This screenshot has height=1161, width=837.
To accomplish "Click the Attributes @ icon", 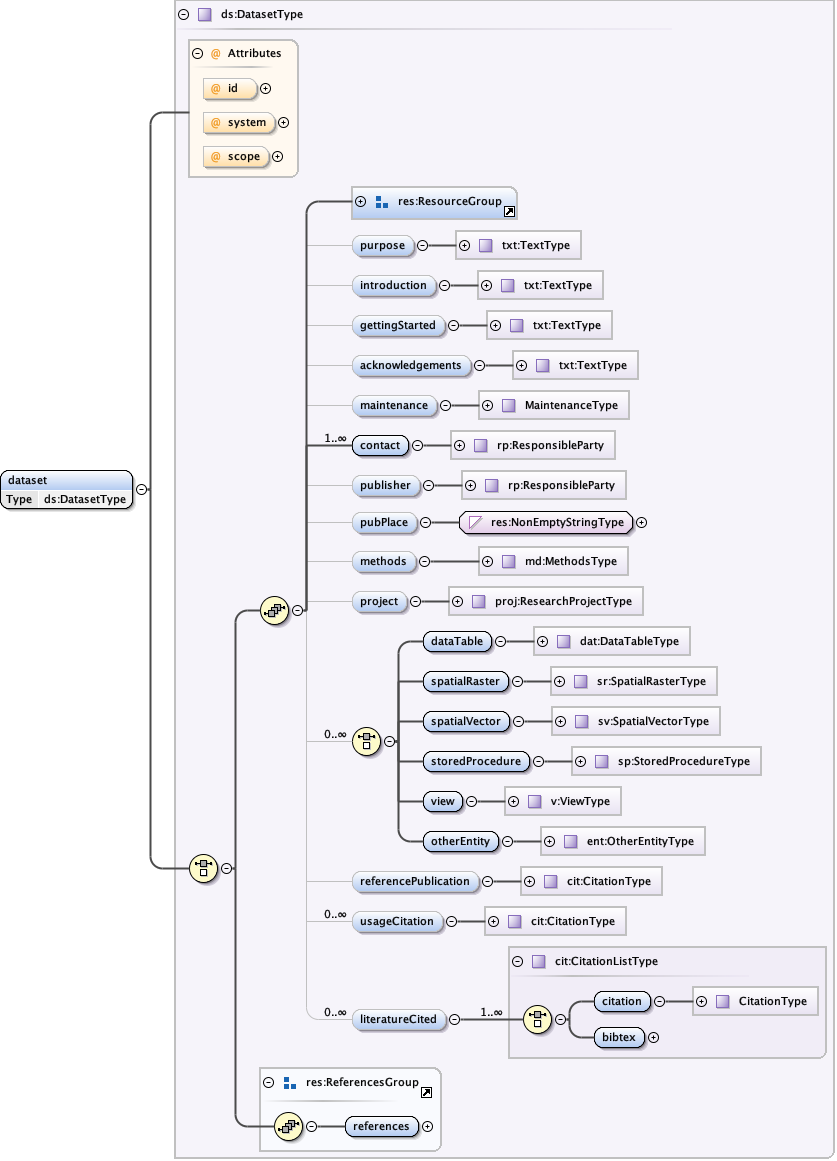I will point(215,53).
